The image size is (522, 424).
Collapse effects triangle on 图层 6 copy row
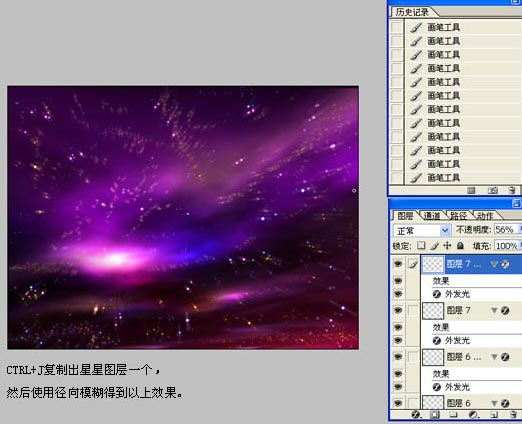tap(494, 357)
